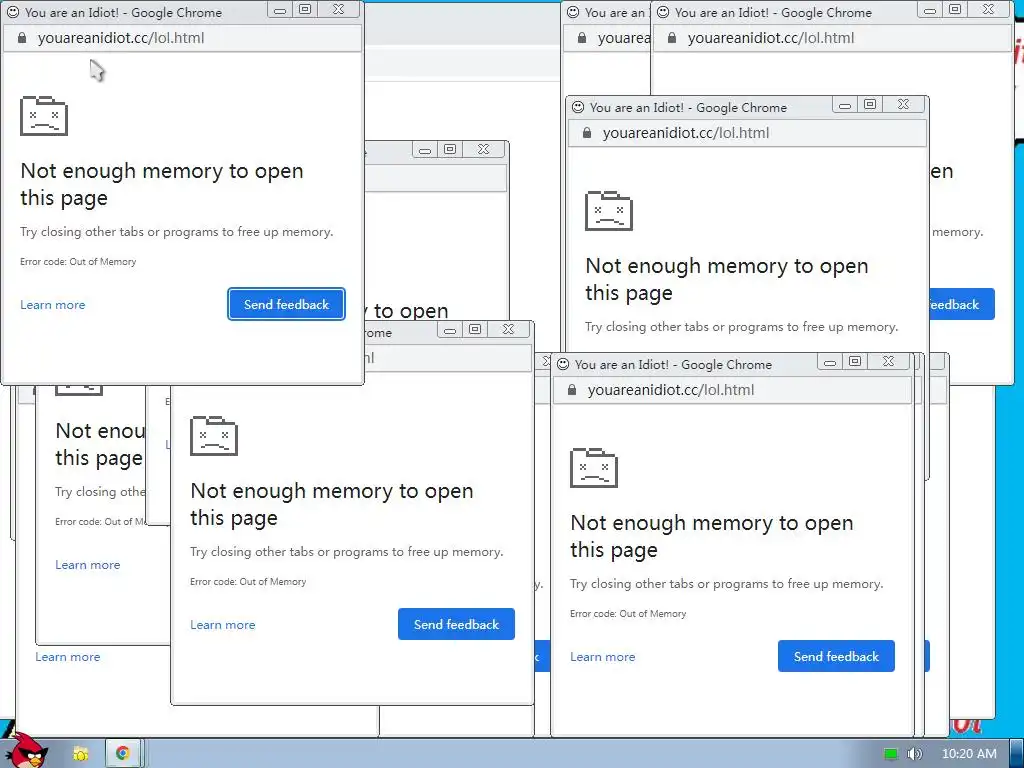Open Learn more in bottom-center Chrome window
This screenshot has height=768, width=1024.
click(222, 625)
